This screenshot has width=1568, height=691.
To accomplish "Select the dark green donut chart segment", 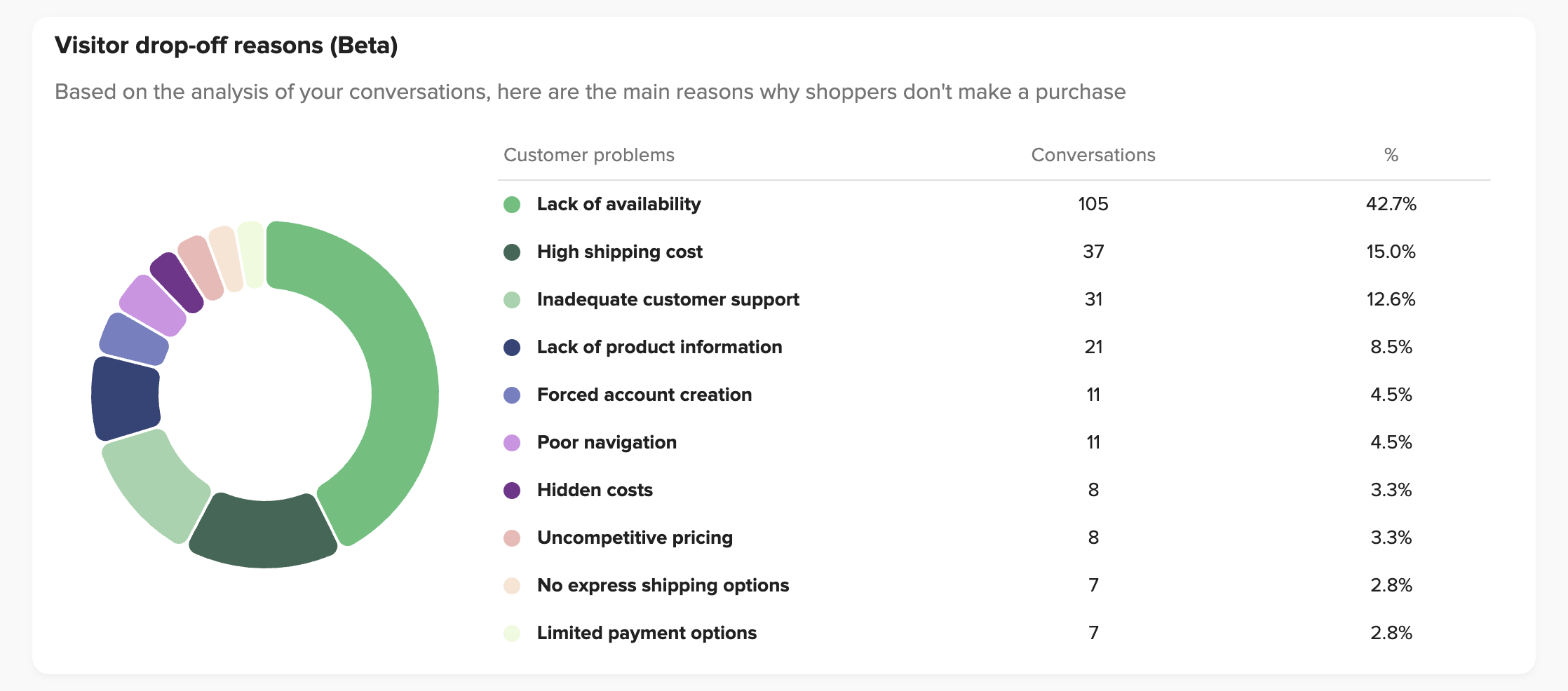I will coord(263,533).
